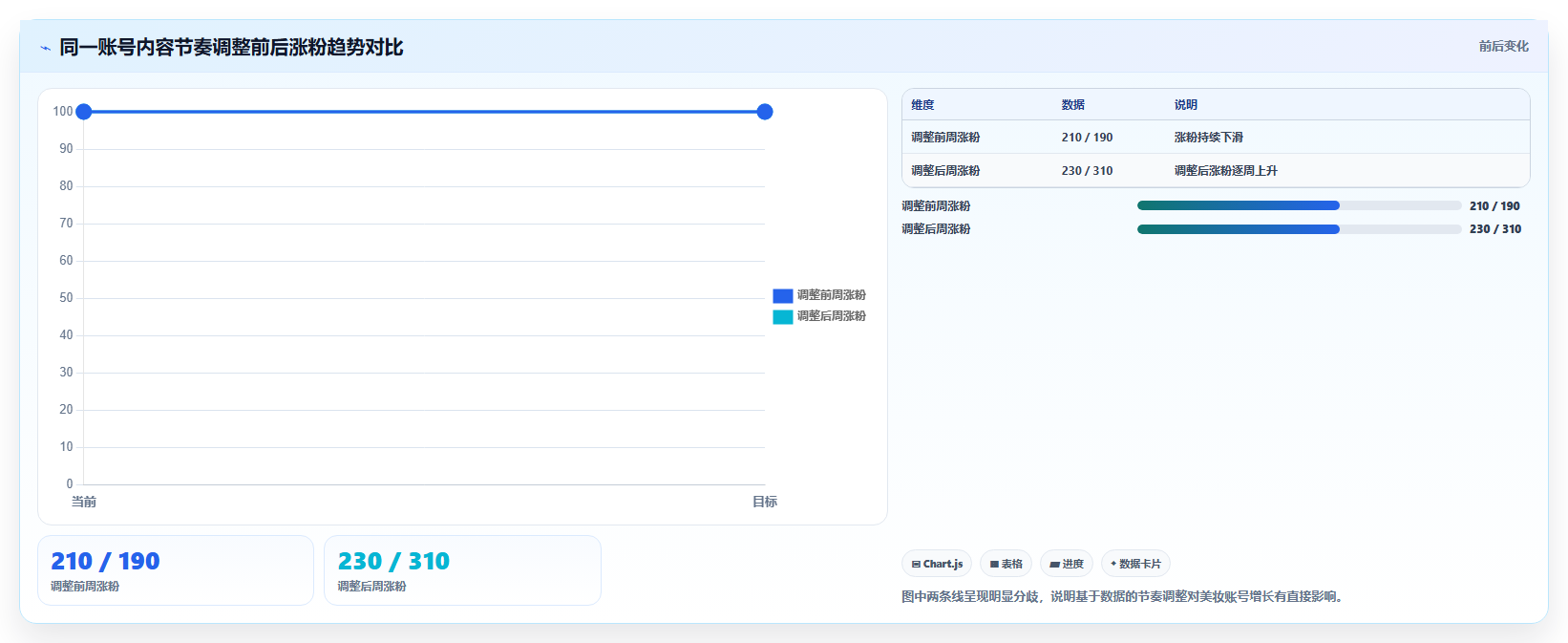
Task: Click the 100 y-axis tick label
Action: click(x=63, y=112)
